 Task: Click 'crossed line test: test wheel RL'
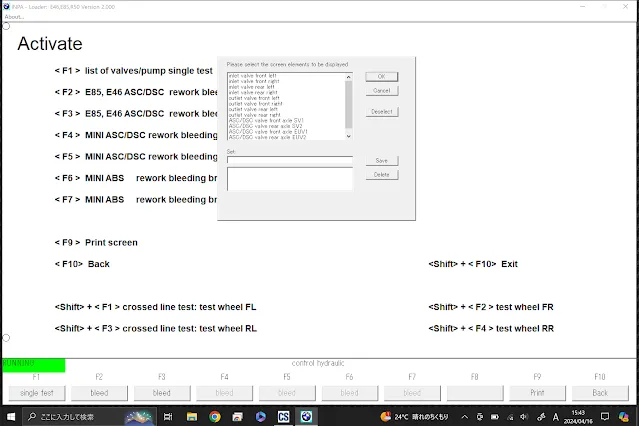tap(189, 329)
